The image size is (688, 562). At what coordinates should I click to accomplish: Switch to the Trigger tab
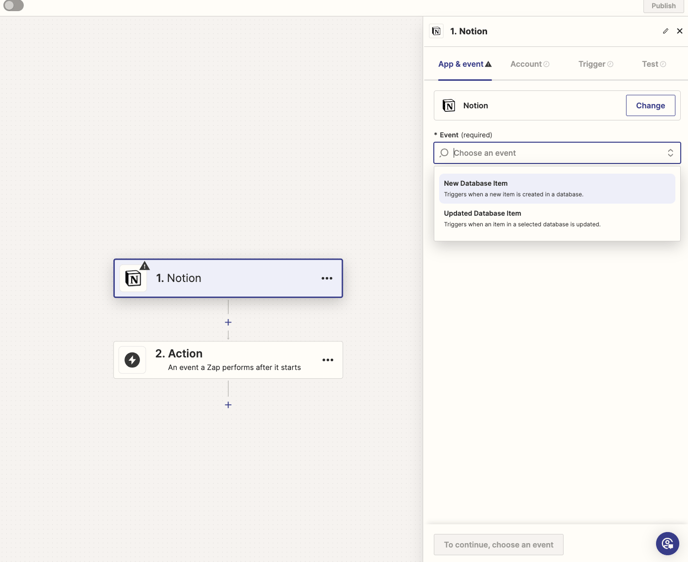(x=595, y=64)
